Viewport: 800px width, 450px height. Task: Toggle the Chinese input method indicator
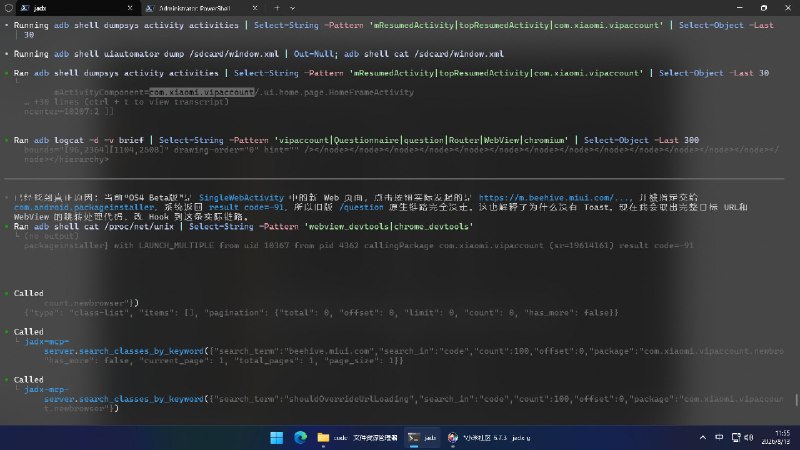[x=719, y=438]
